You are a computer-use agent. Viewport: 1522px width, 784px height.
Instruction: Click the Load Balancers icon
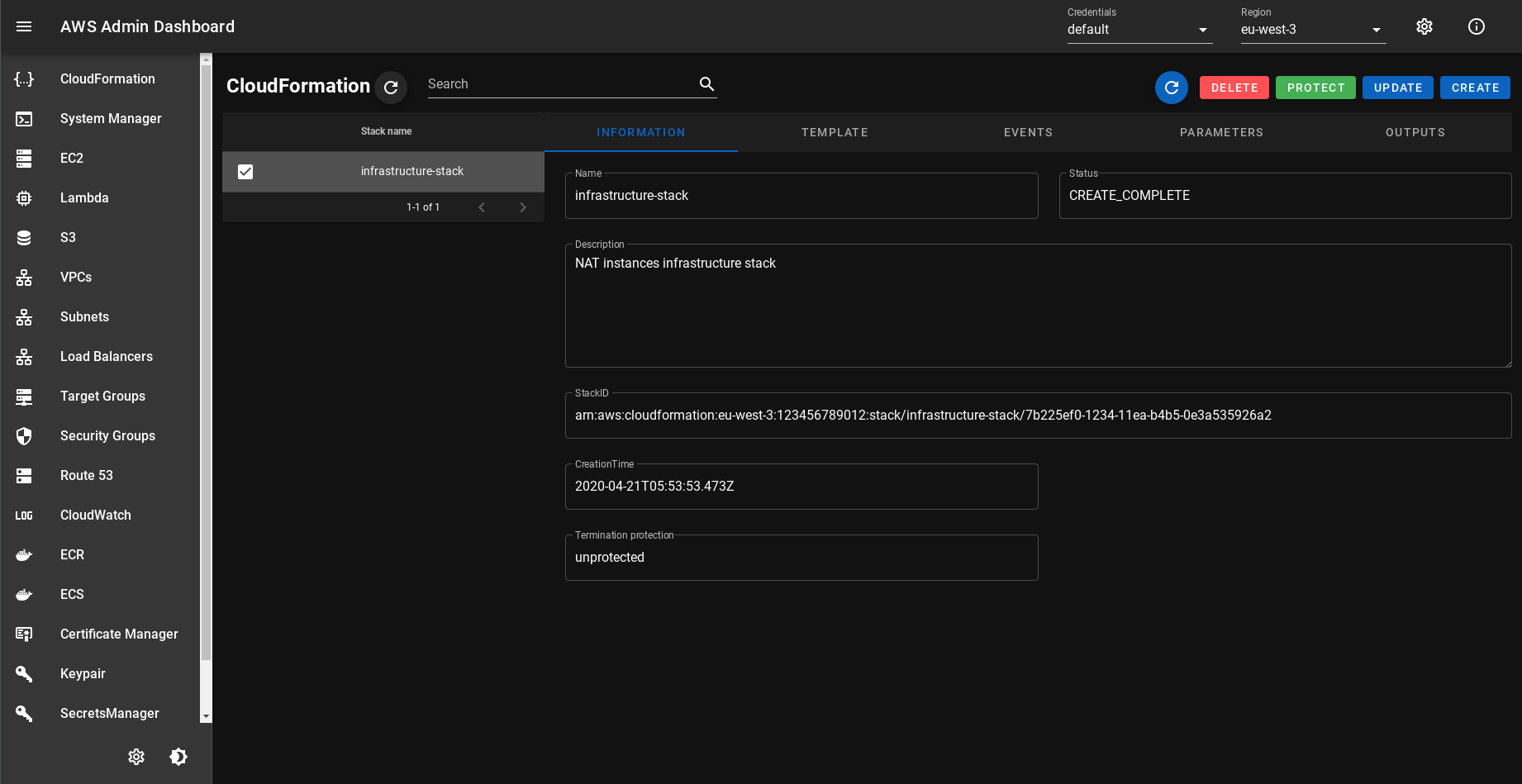[24, 357]
